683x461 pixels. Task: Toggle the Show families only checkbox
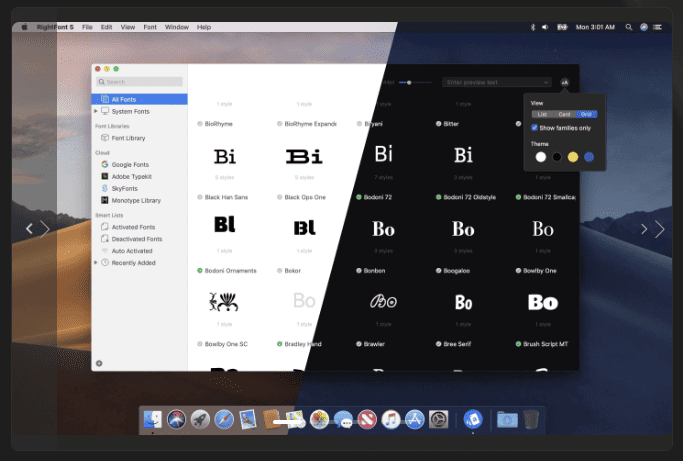tap(534, 128)
